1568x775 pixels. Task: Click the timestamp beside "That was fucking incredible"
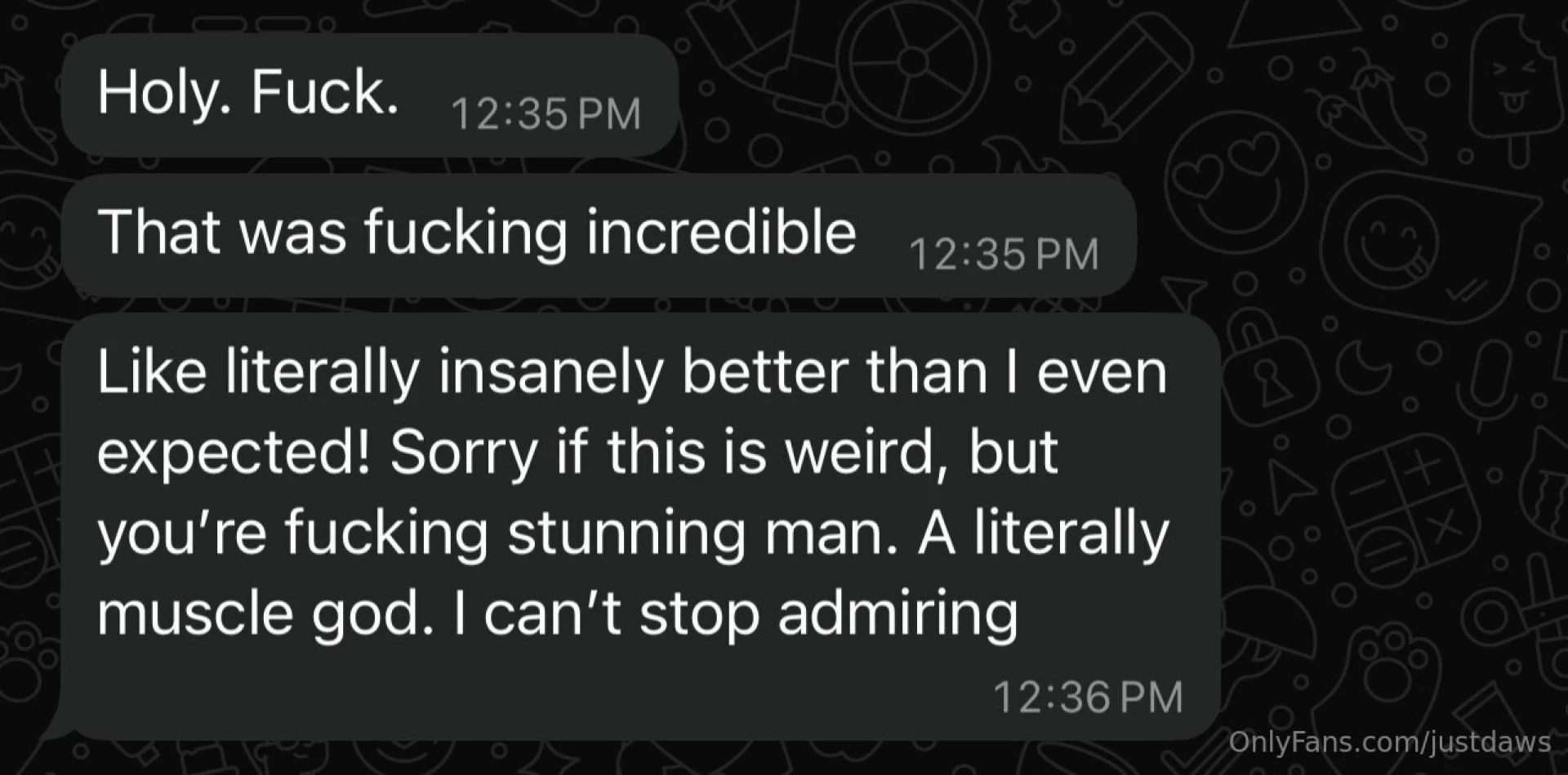(x=1004, y=254)
